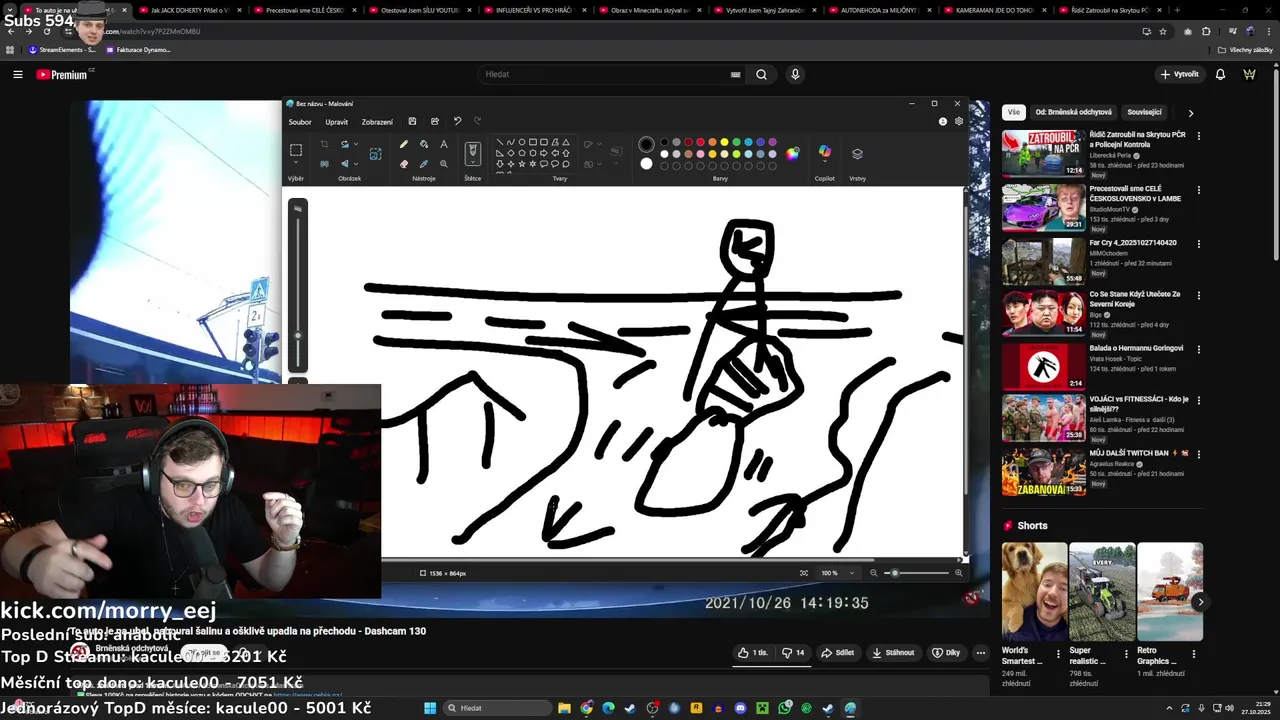Screen dimensions: 1280x720
Task: Switch to the KAMERAMAN JDE DO TOHO tab
Action: [993, 10]
